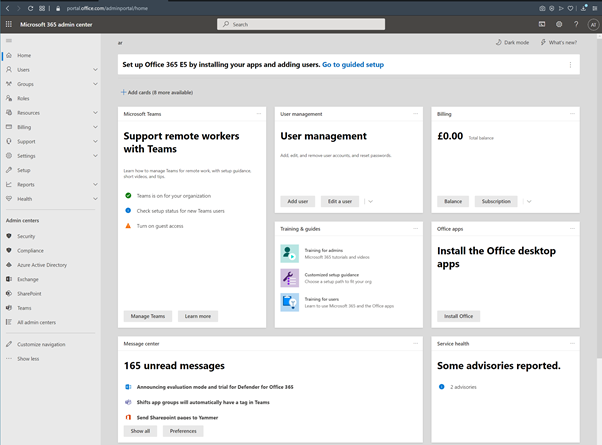Expand the Health menu chevron
The image size is (602, 445).
tap(95, 199)
